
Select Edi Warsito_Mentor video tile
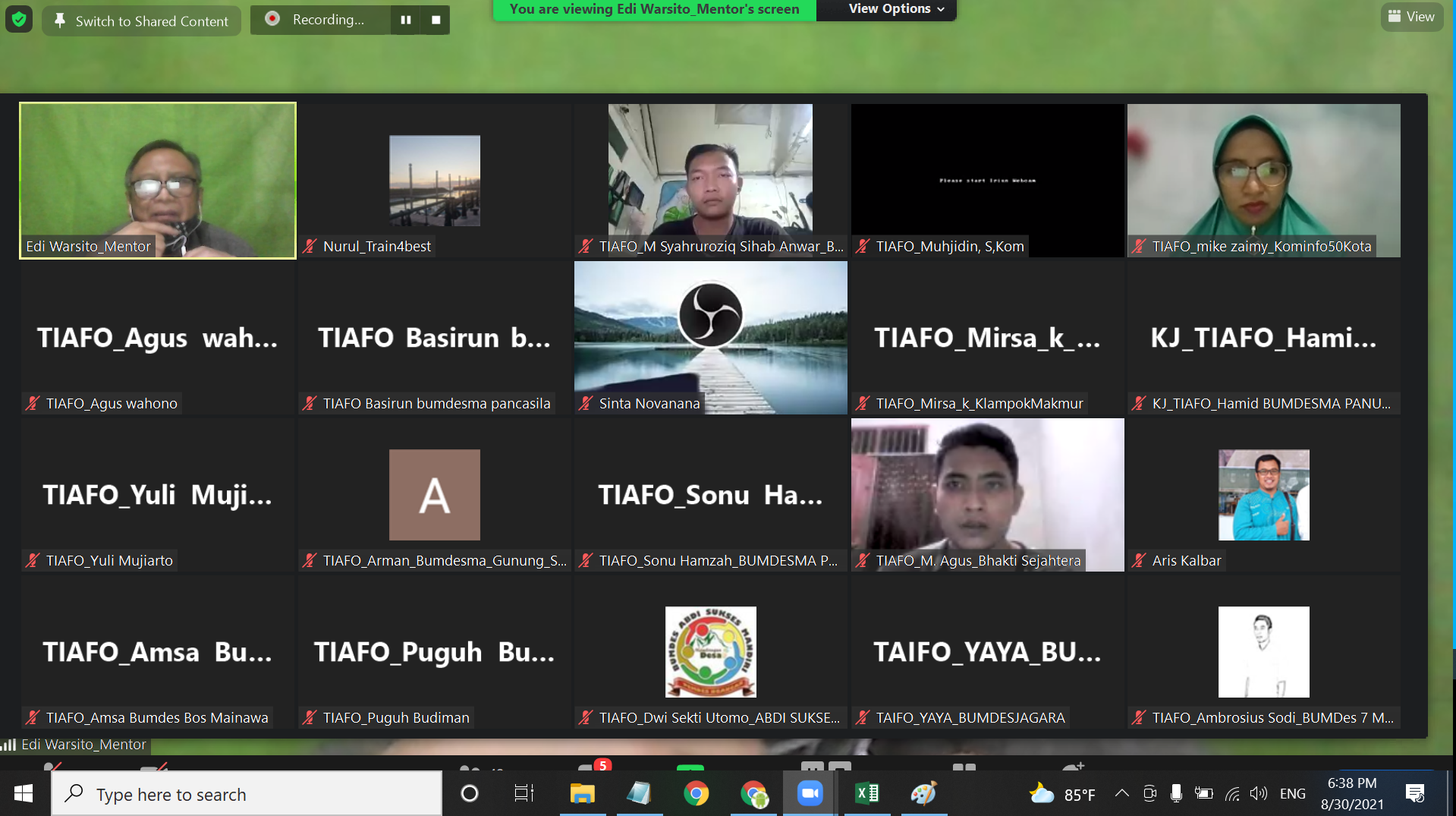point(158,181)
